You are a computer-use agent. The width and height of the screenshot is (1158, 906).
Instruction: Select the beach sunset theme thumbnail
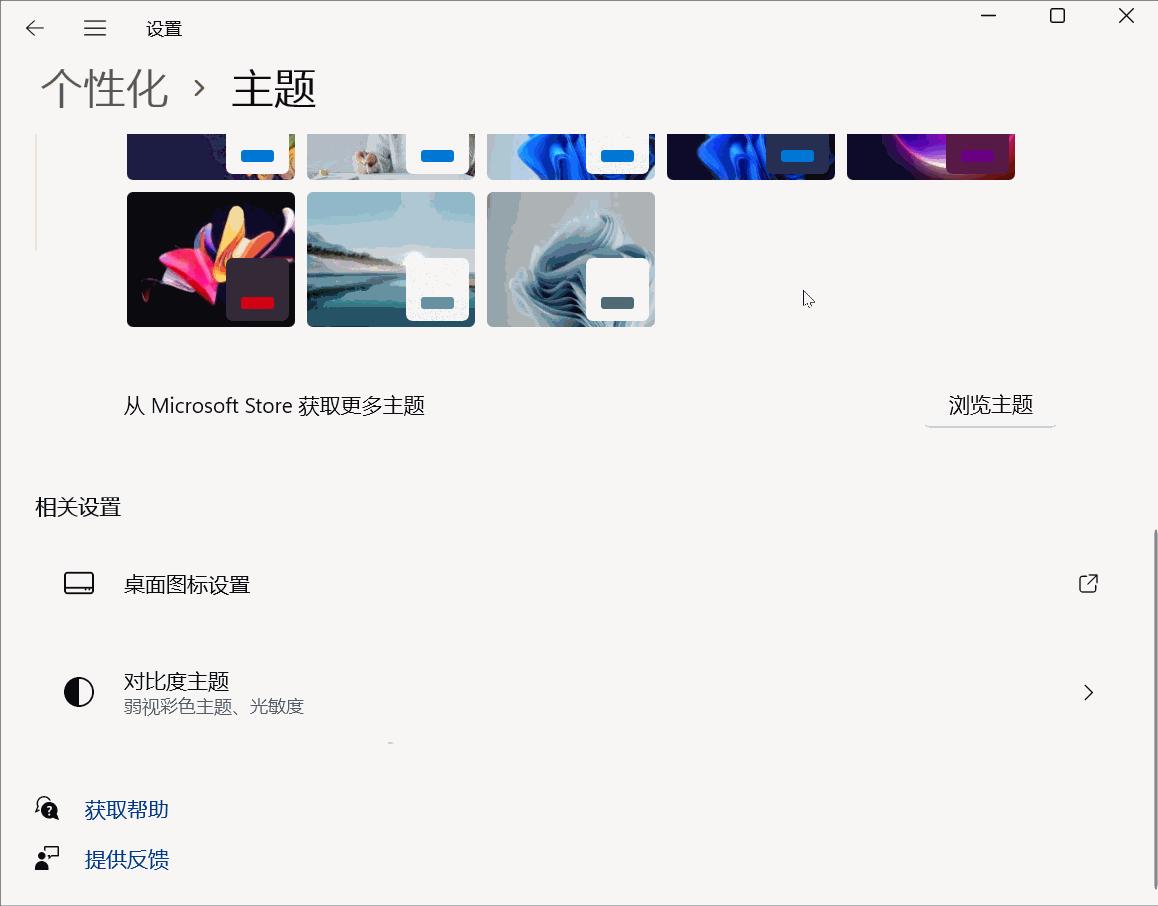click(x=390, y=259)
